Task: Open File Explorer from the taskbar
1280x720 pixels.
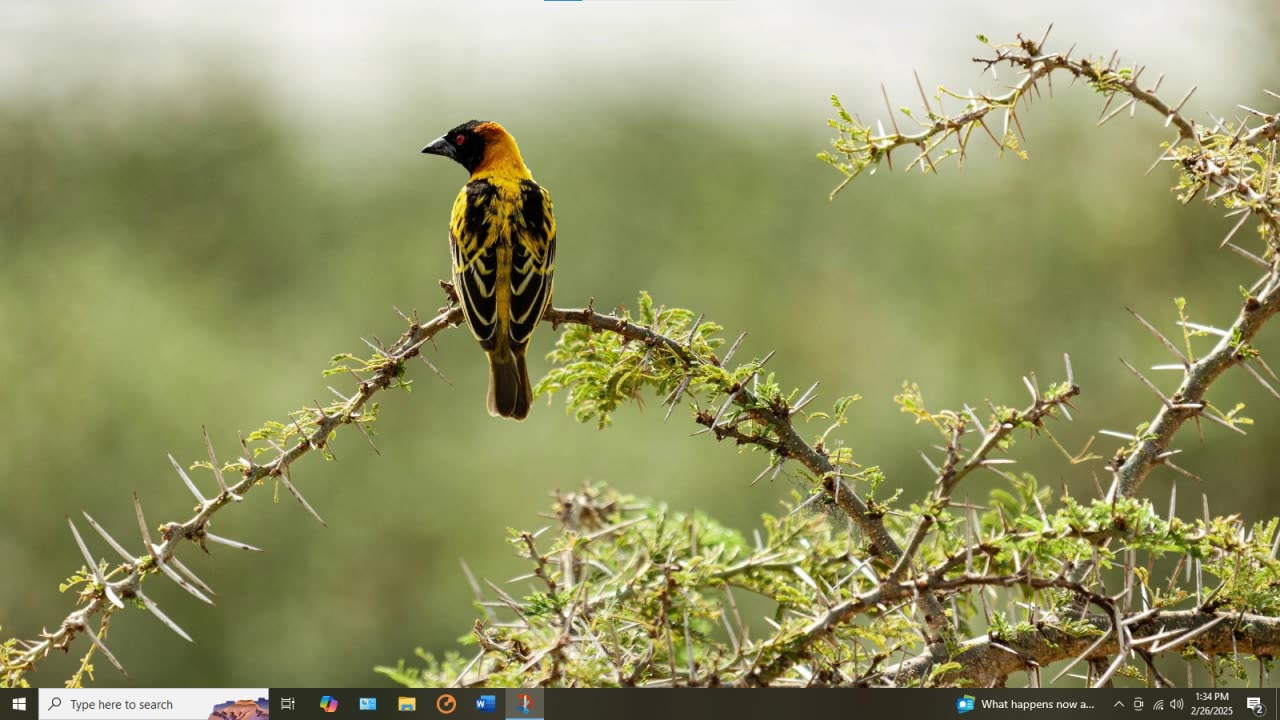Action: 406,704
